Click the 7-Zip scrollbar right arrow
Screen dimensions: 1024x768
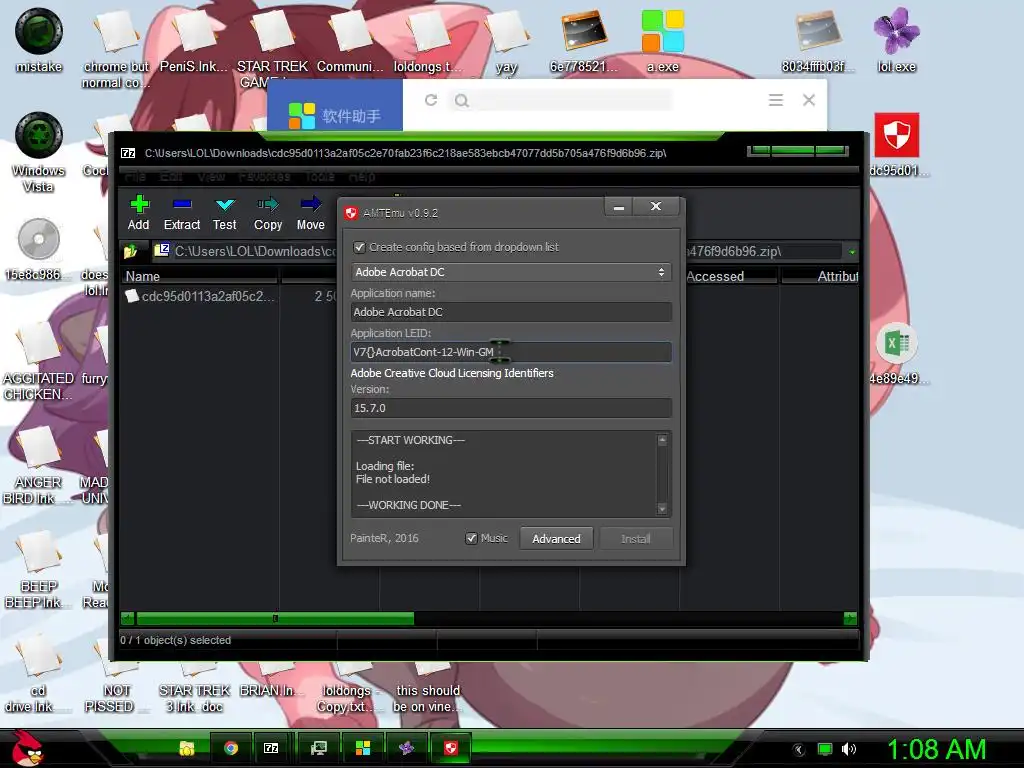[850, 618]
